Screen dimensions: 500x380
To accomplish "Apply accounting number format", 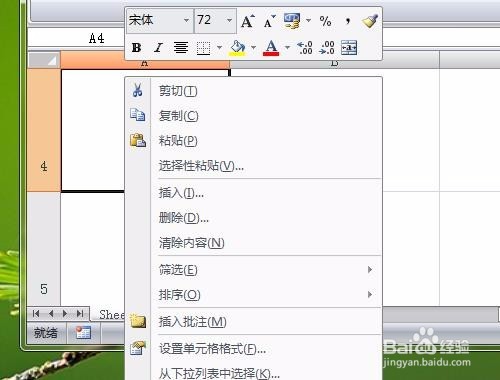I will [292, 21].
